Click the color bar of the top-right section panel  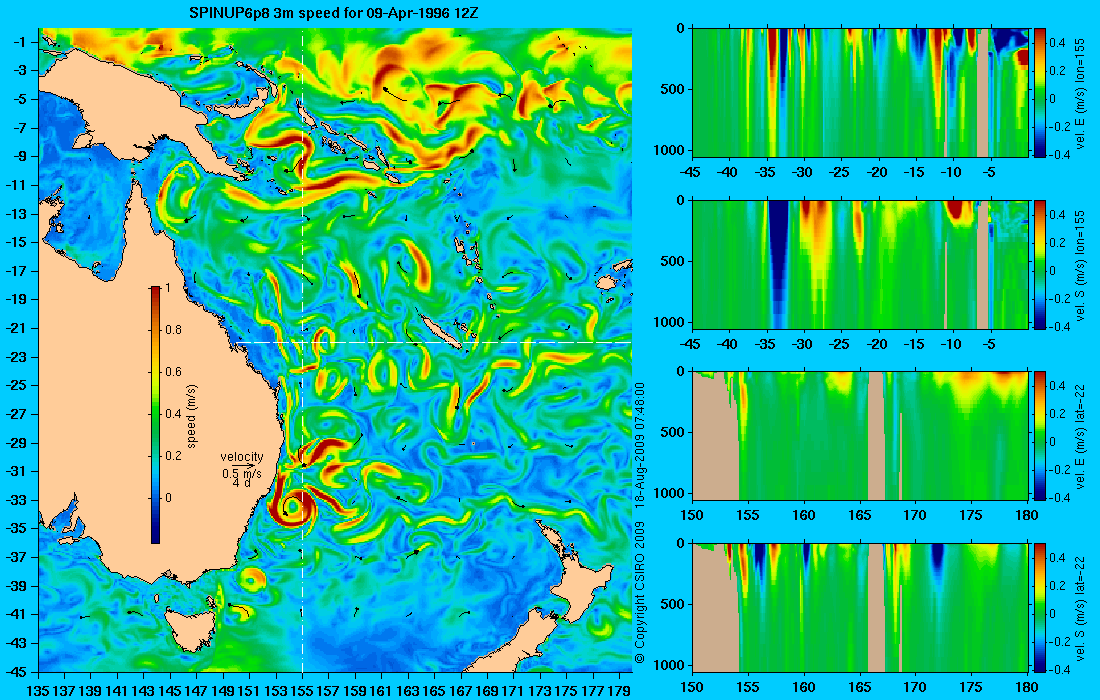pyautogui.click(x=1040, y=93)
